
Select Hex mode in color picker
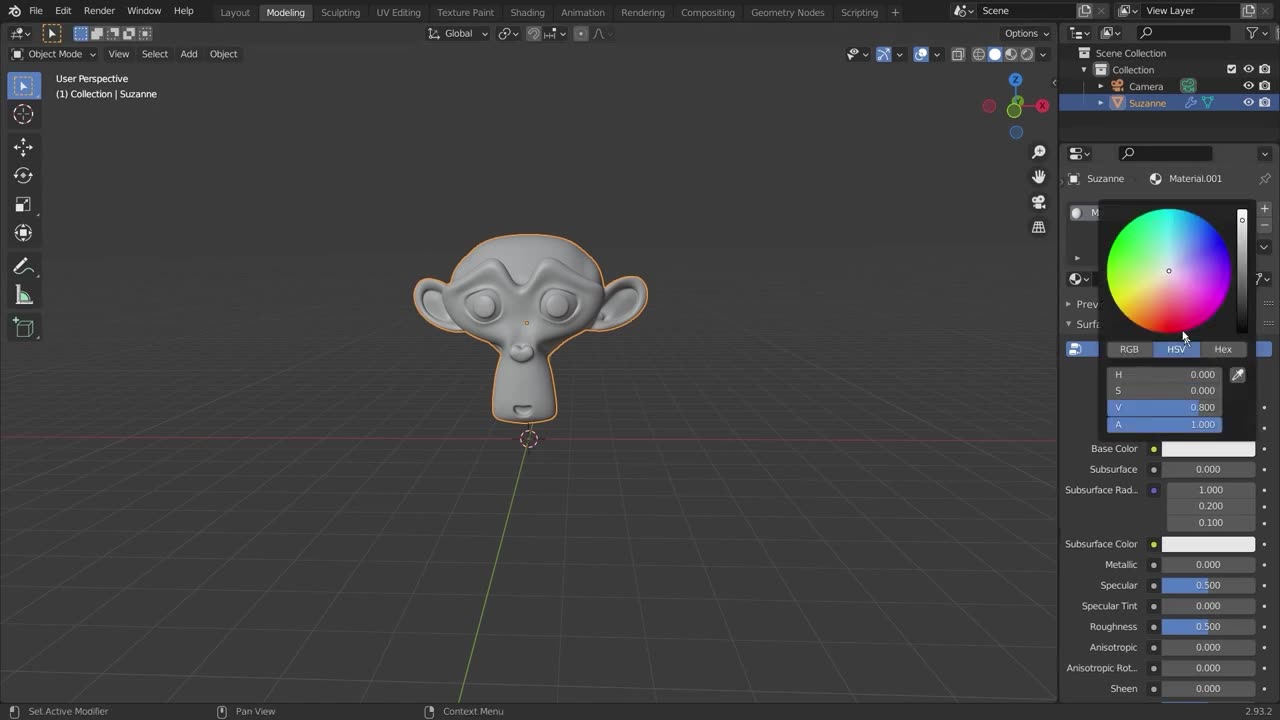pyautogui.click(x=1223, y=349)
